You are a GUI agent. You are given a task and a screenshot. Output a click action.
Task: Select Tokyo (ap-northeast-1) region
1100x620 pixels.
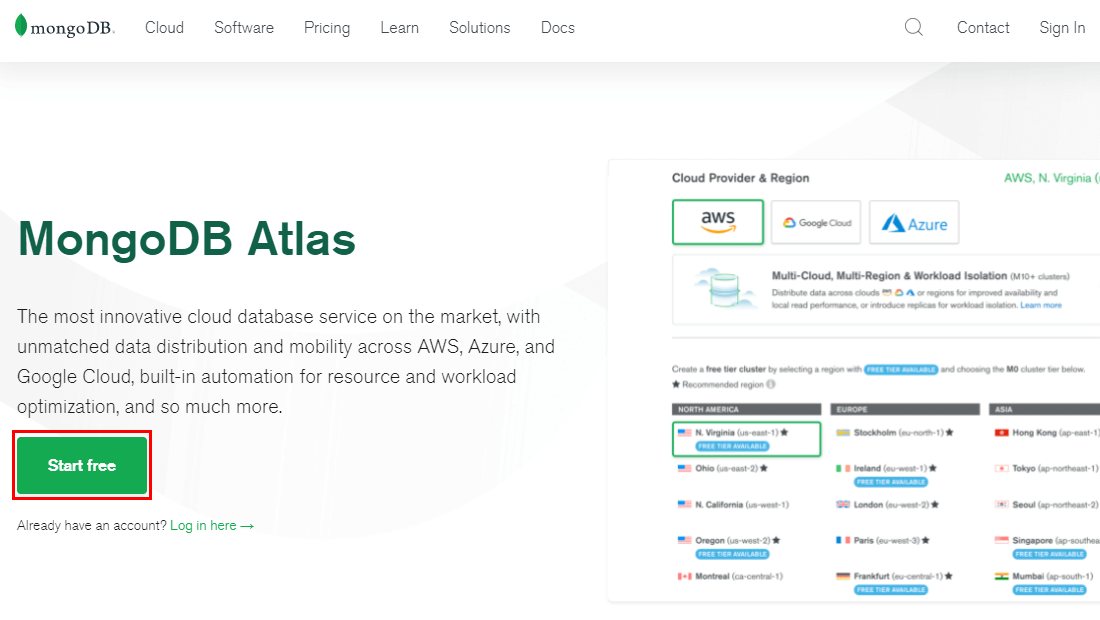point(1047,469)
